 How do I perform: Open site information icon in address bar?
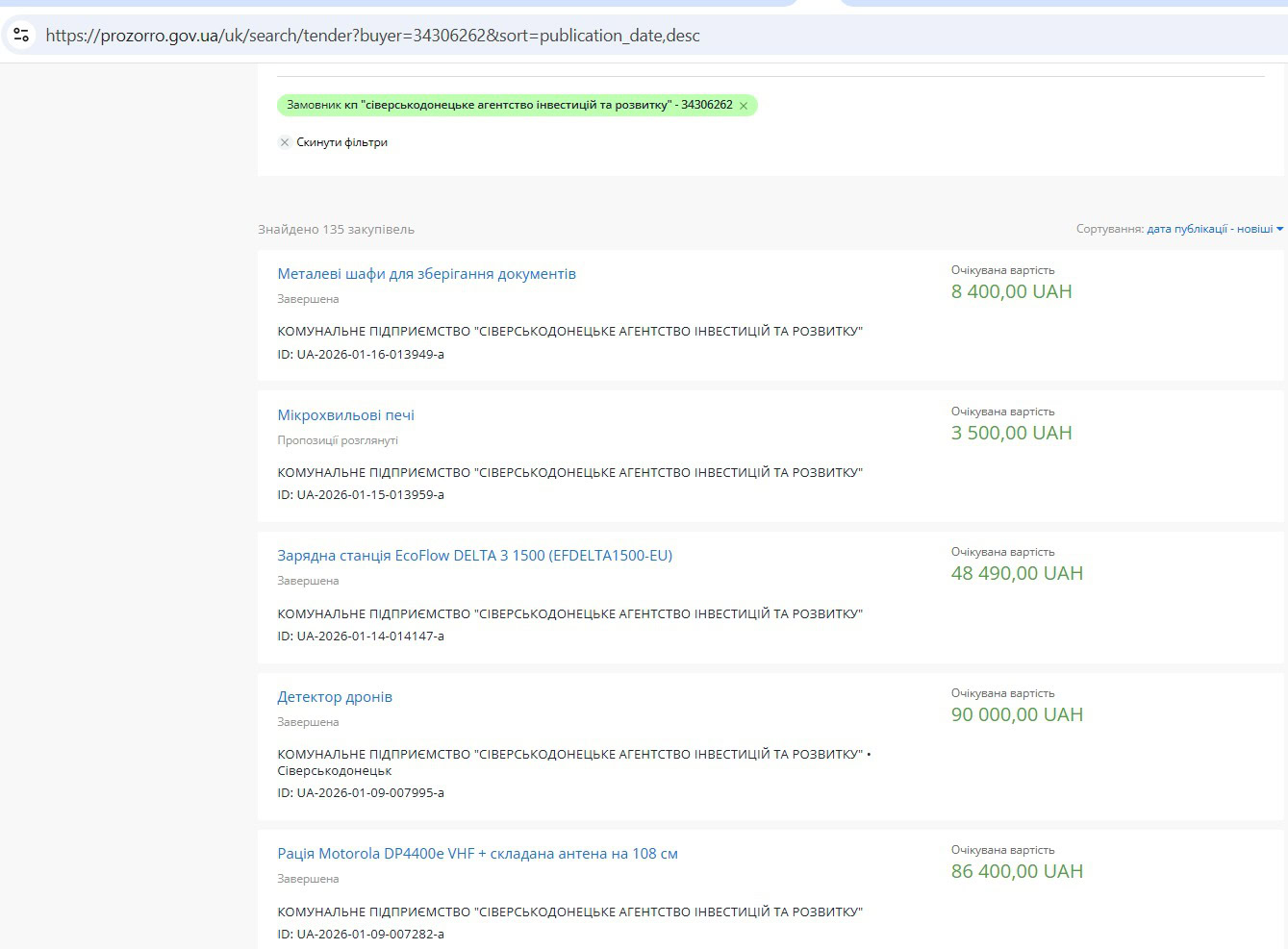(21, 36)
